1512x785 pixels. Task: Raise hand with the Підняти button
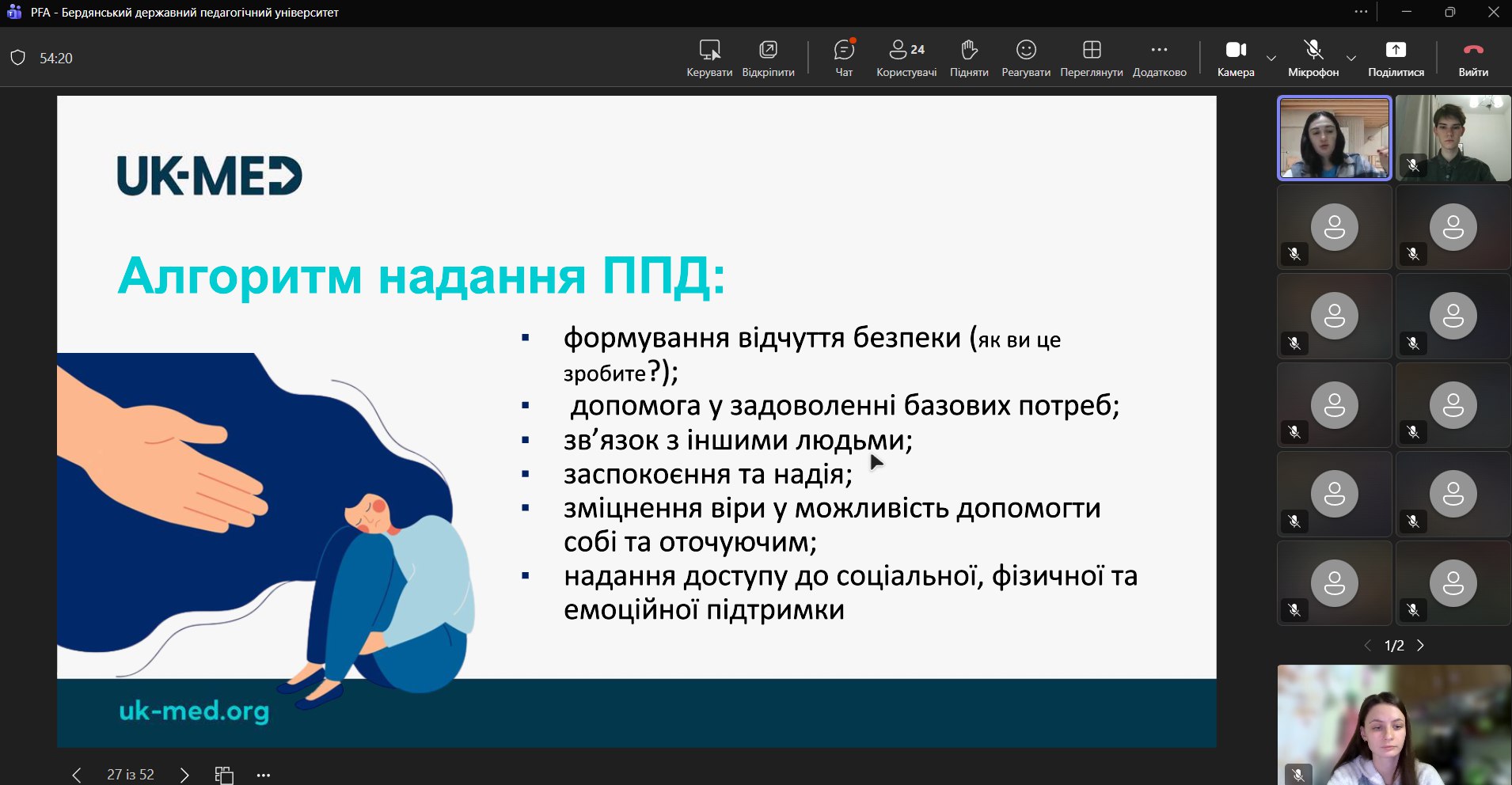(969, 58)
